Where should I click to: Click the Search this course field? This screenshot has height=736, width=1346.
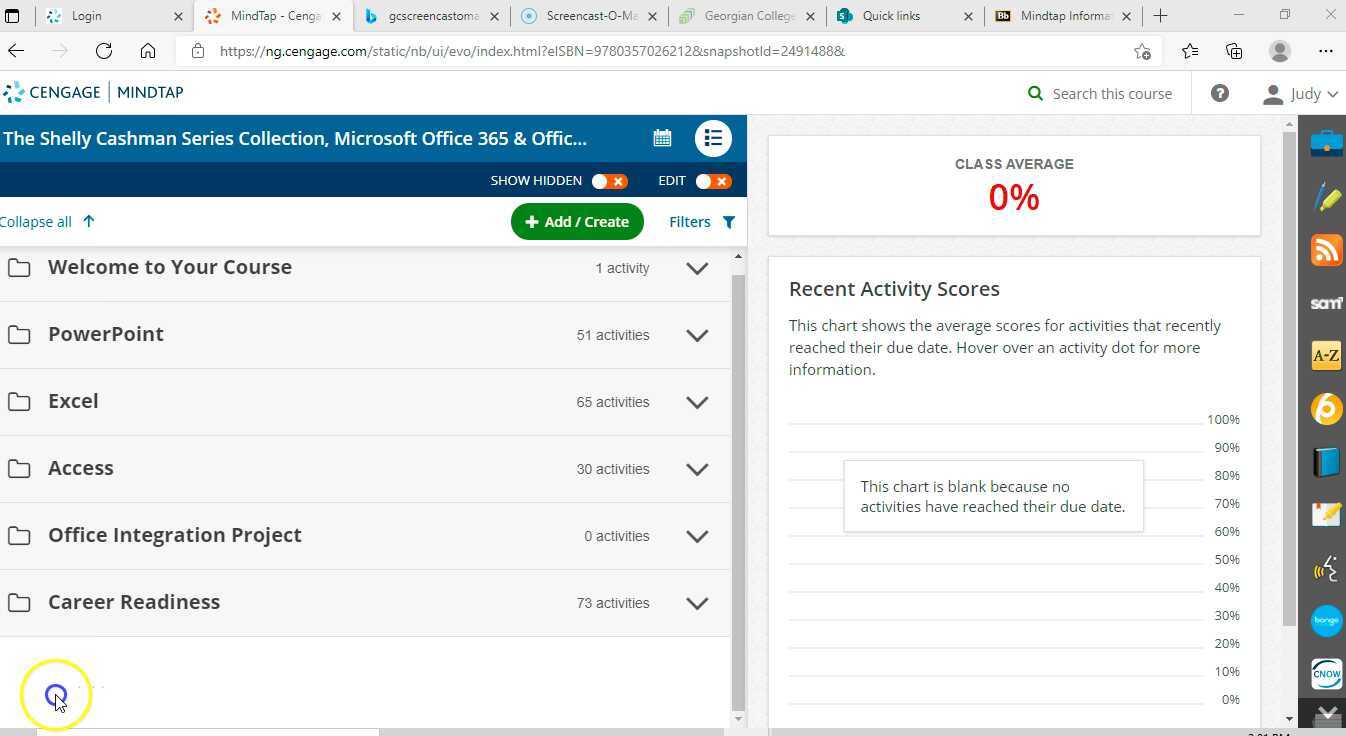click(1111, 93)
